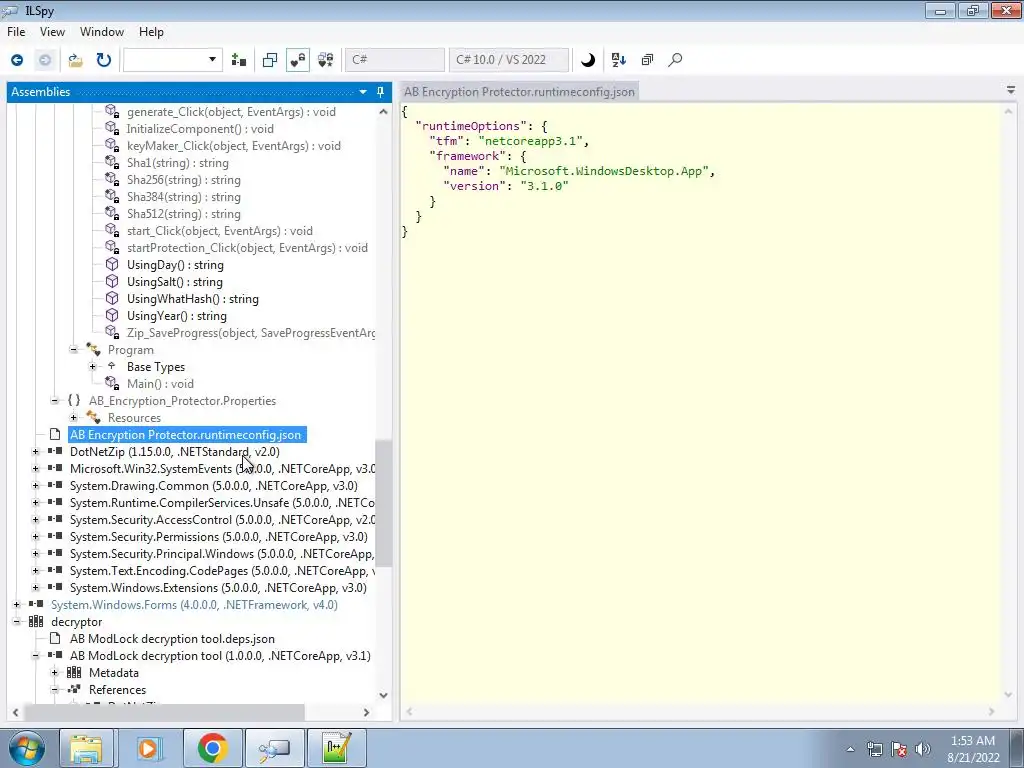Image resolution: width=1024 pixels, height=768 pixels.
Task: Open Windows Explorer from the taskbar
Action: pos(87,748)
